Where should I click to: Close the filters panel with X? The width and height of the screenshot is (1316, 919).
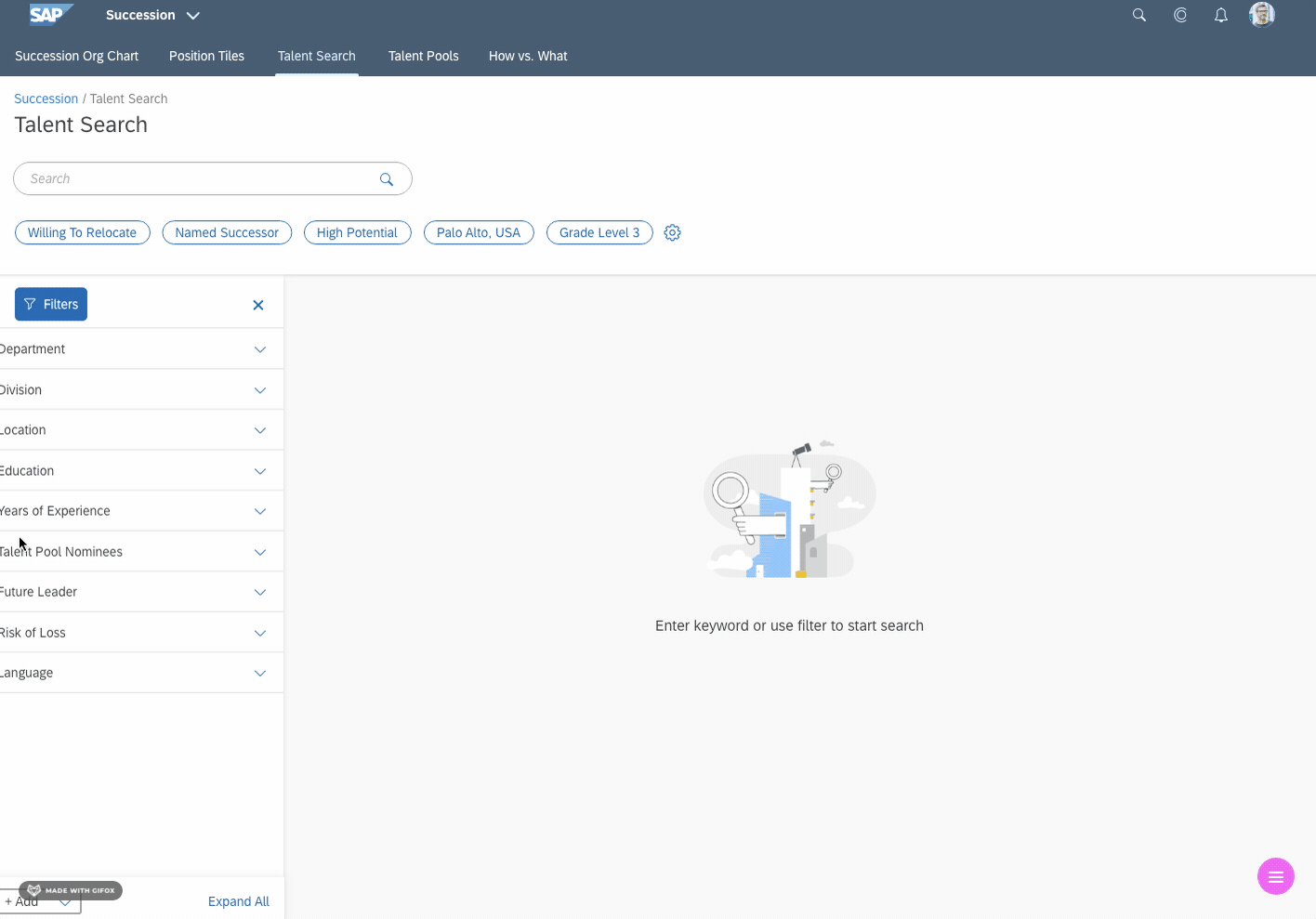(x=258, y=305)
